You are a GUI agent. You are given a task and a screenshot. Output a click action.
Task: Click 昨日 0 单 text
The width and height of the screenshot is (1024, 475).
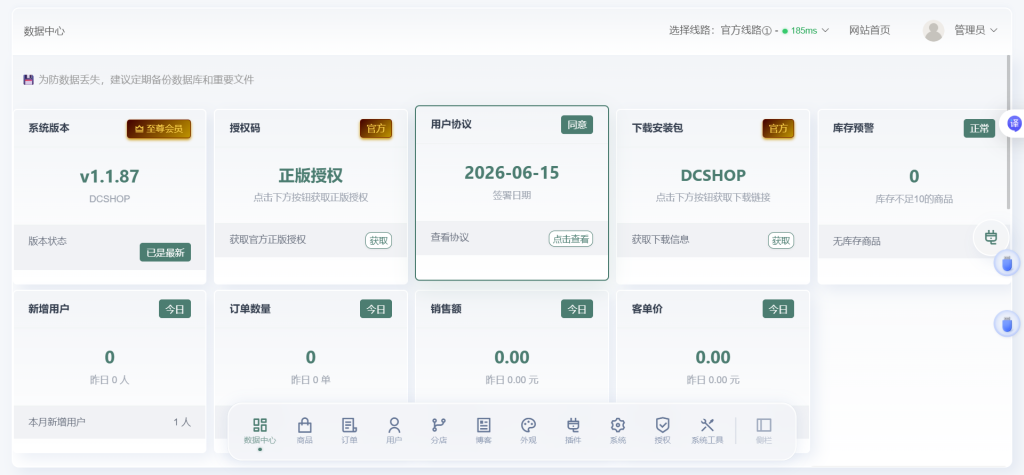pos(311,380)
